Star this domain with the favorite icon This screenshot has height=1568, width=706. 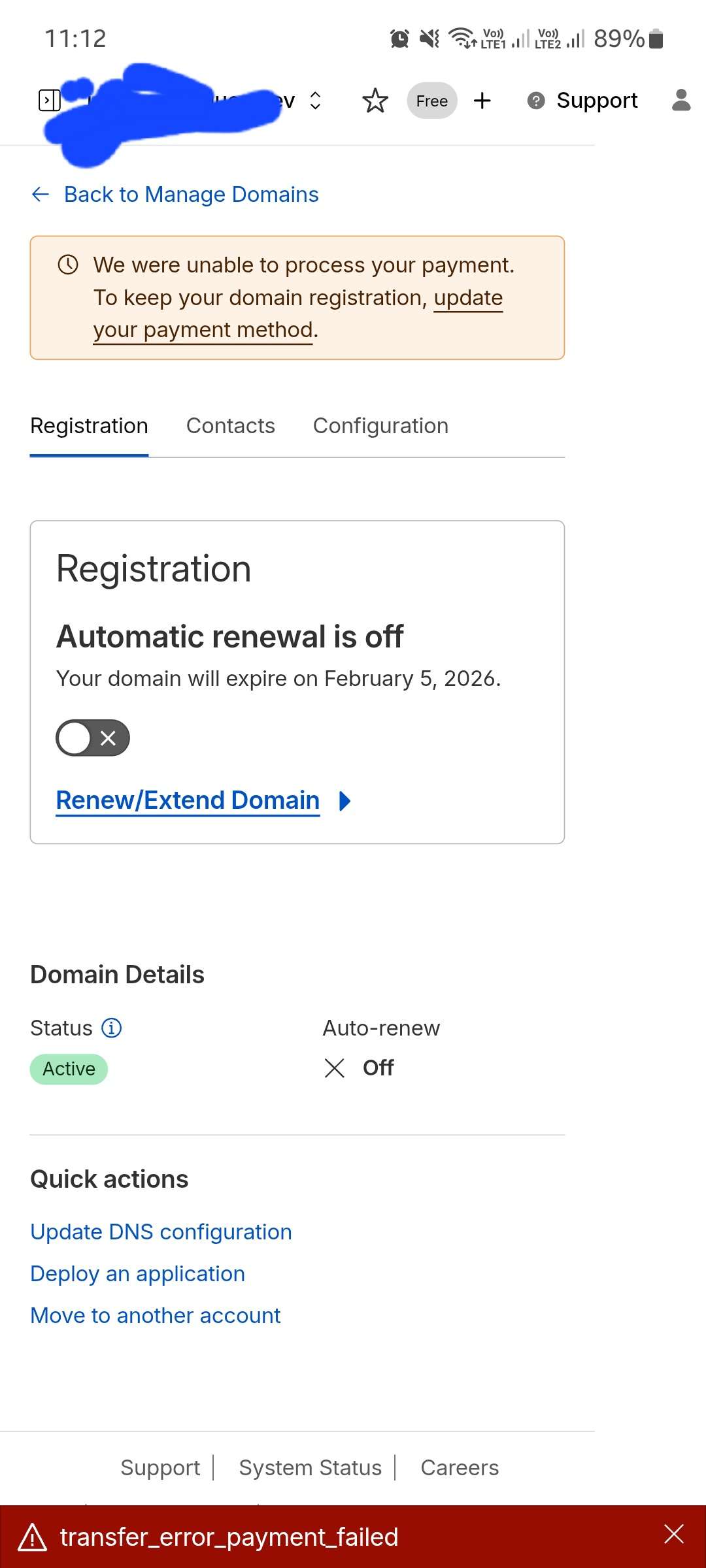click(375, 101)
